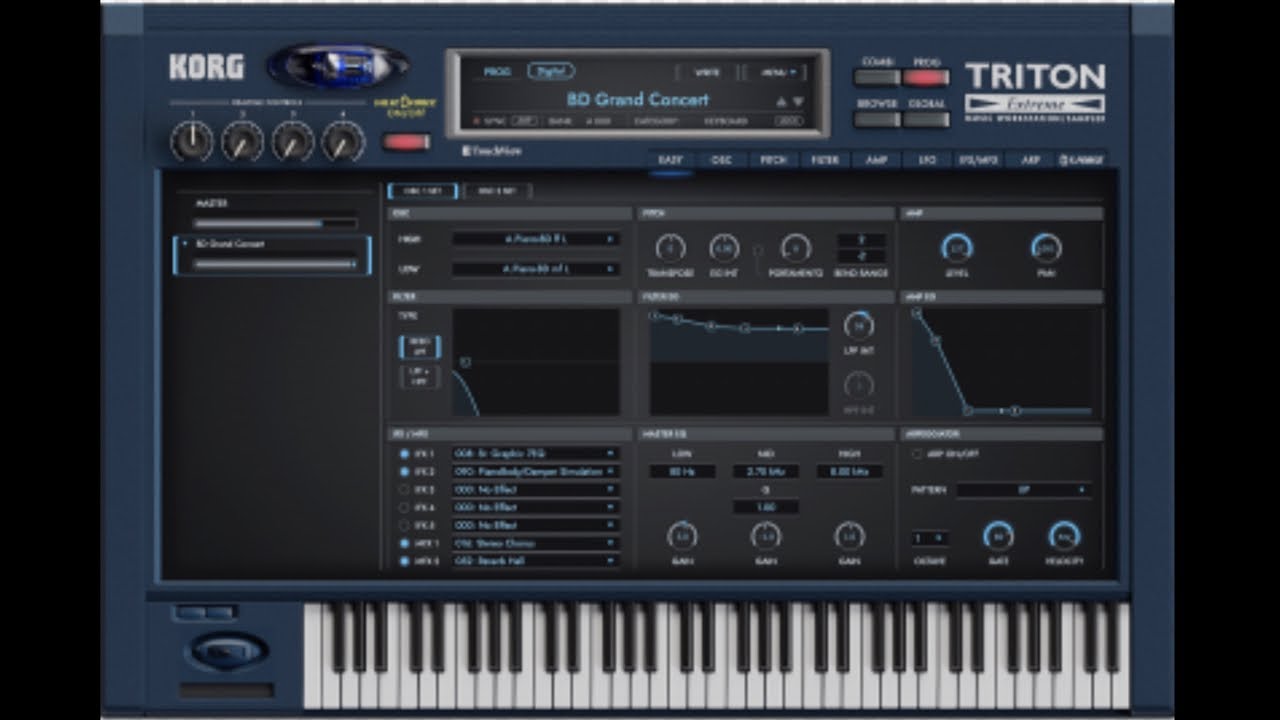Open arpeggiator Pattern dropdown
Viewport: 1280px width, 720px height.
1024,490
